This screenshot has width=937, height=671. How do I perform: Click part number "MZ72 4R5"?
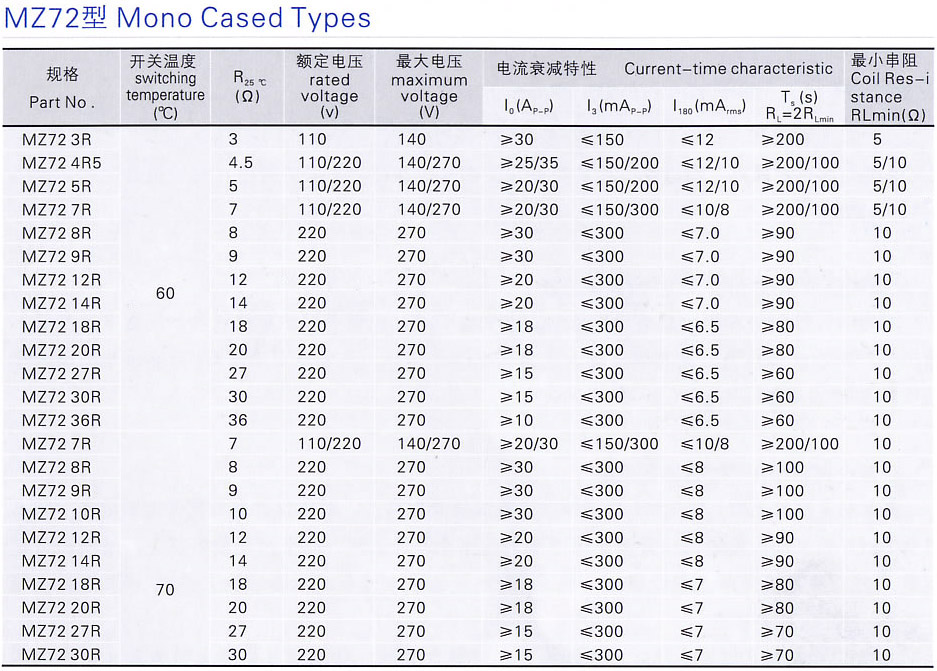pos(62,163)
